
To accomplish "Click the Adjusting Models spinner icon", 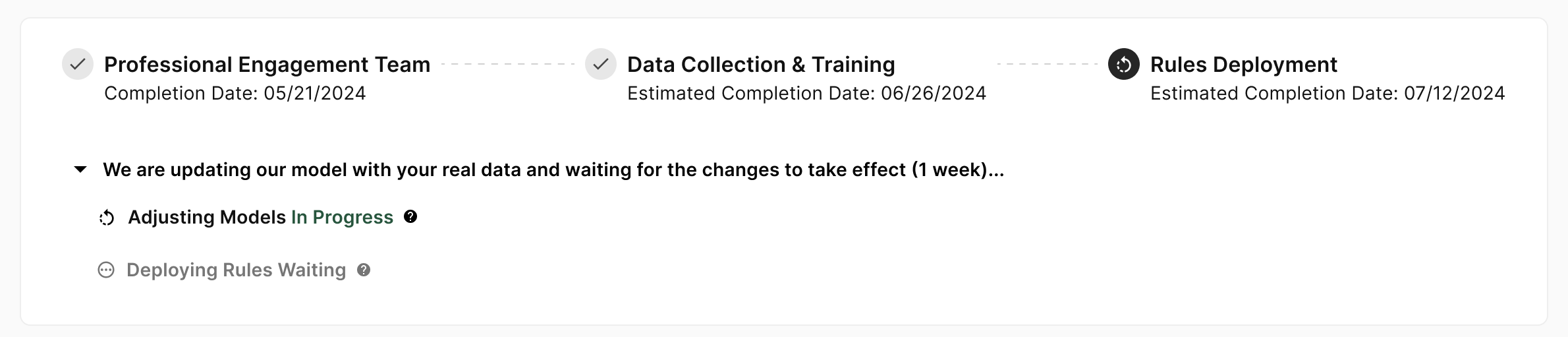I will (x=107, y=218).
